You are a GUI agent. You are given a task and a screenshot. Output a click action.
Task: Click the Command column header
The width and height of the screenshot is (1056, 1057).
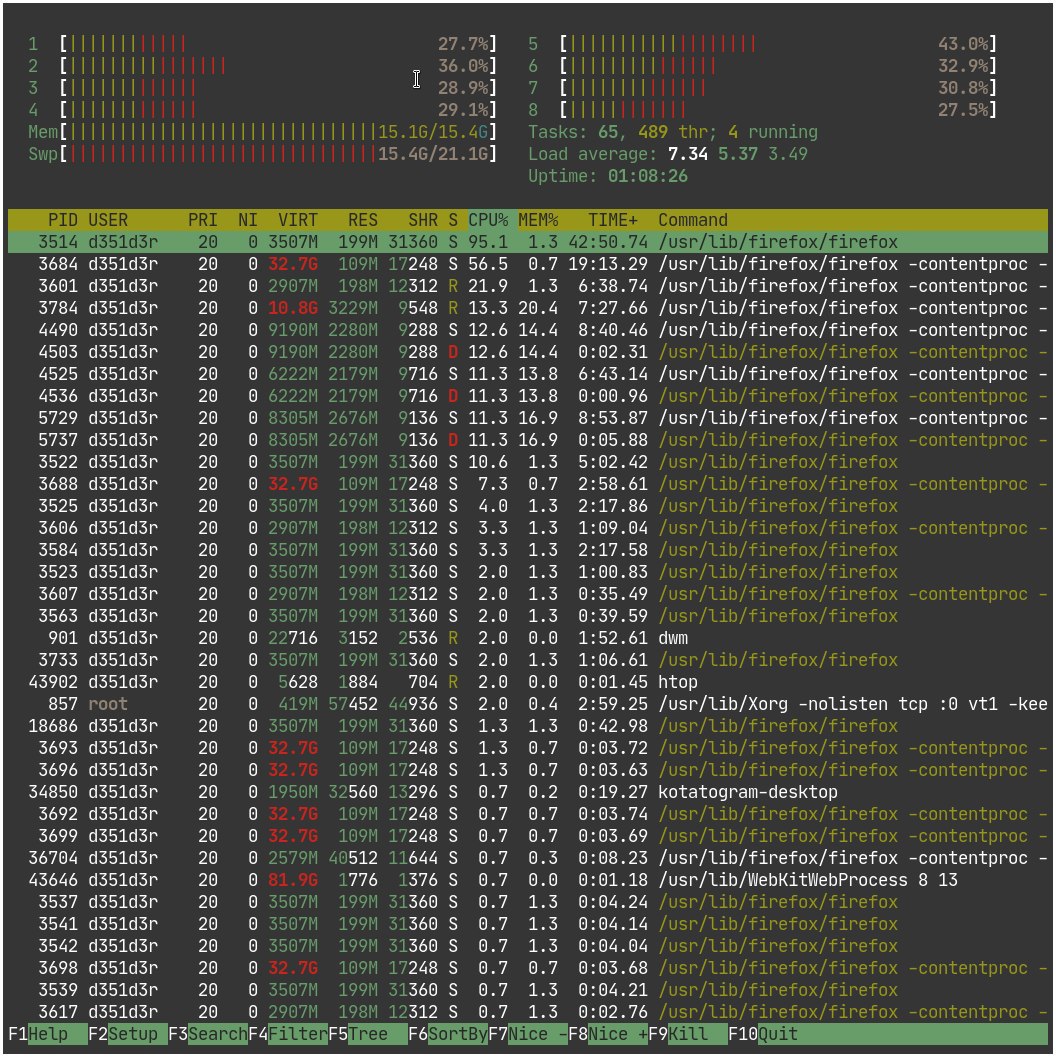point(693,220)
